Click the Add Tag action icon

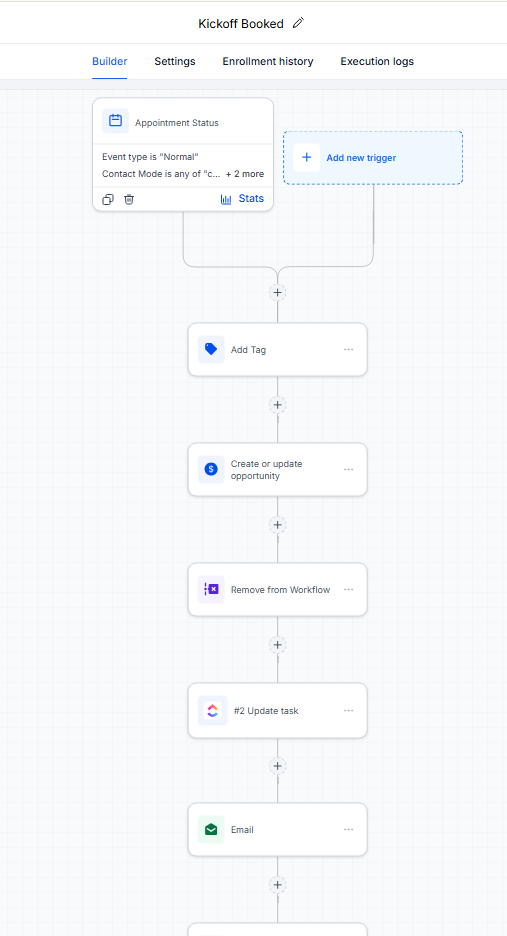[211, 349]
